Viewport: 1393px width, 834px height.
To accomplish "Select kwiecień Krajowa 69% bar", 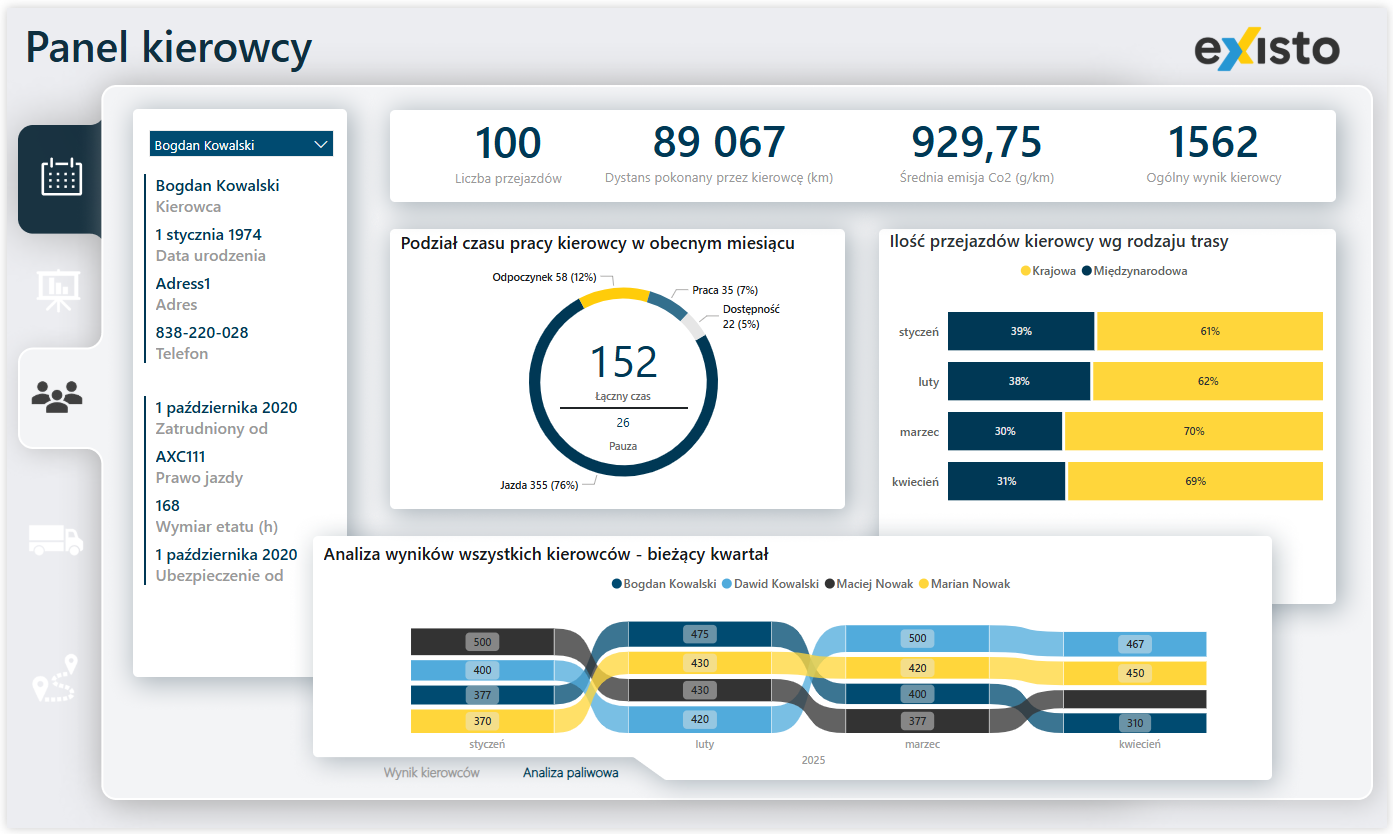I will [x=1195, y=481].
